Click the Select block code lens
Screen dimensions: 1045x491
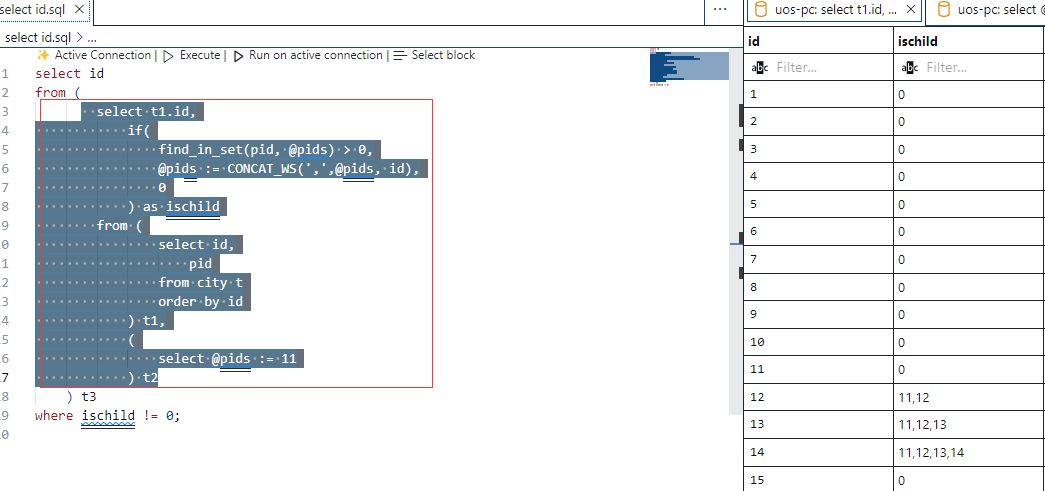(x=443, y=55)
